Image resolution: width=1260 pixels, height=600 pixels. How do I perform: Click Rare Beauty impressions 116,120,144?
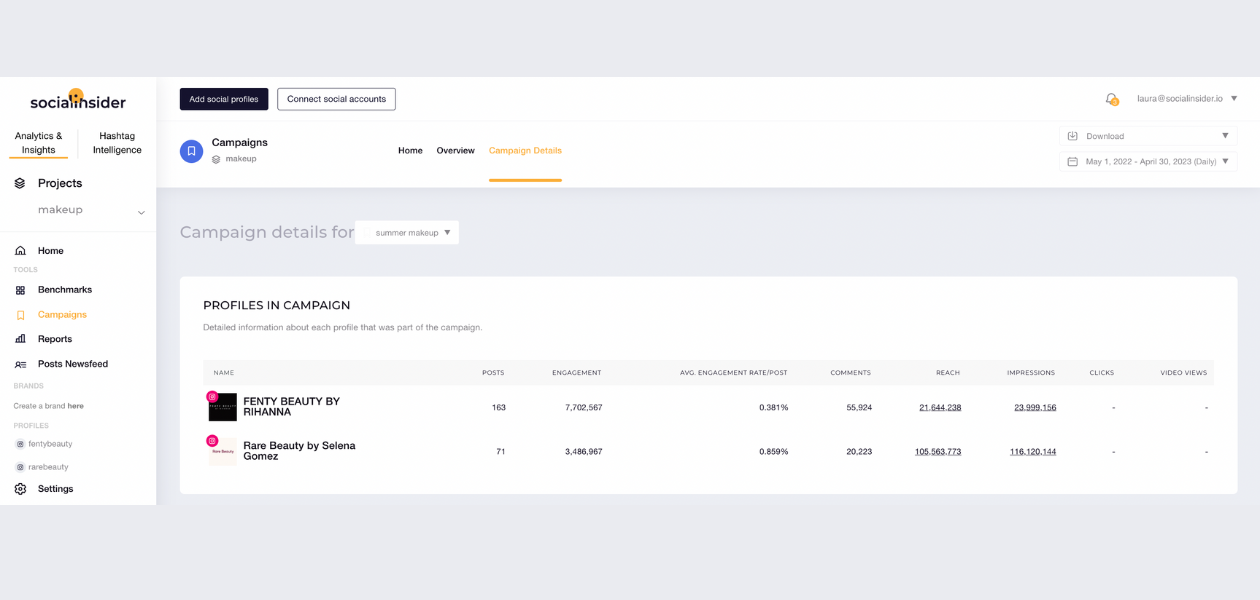1033,452
